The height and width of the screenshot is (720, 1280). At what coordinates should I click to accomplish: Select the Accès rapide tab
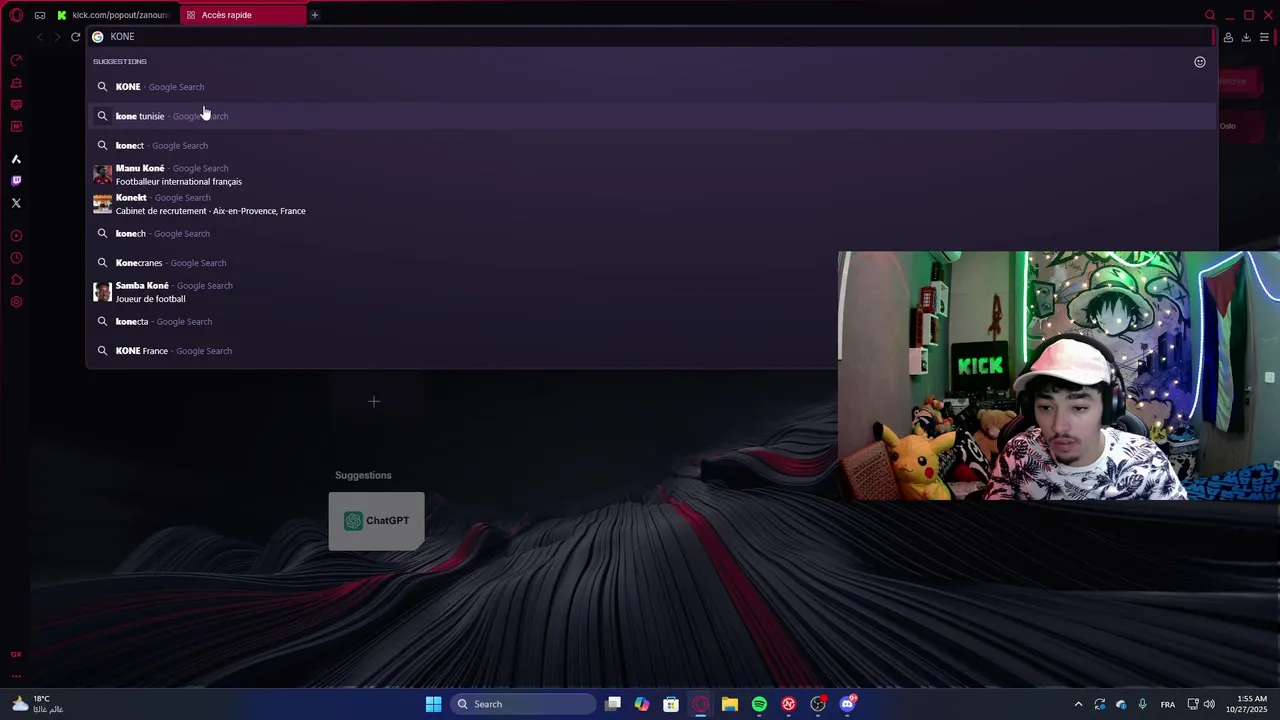coord(243,15)
